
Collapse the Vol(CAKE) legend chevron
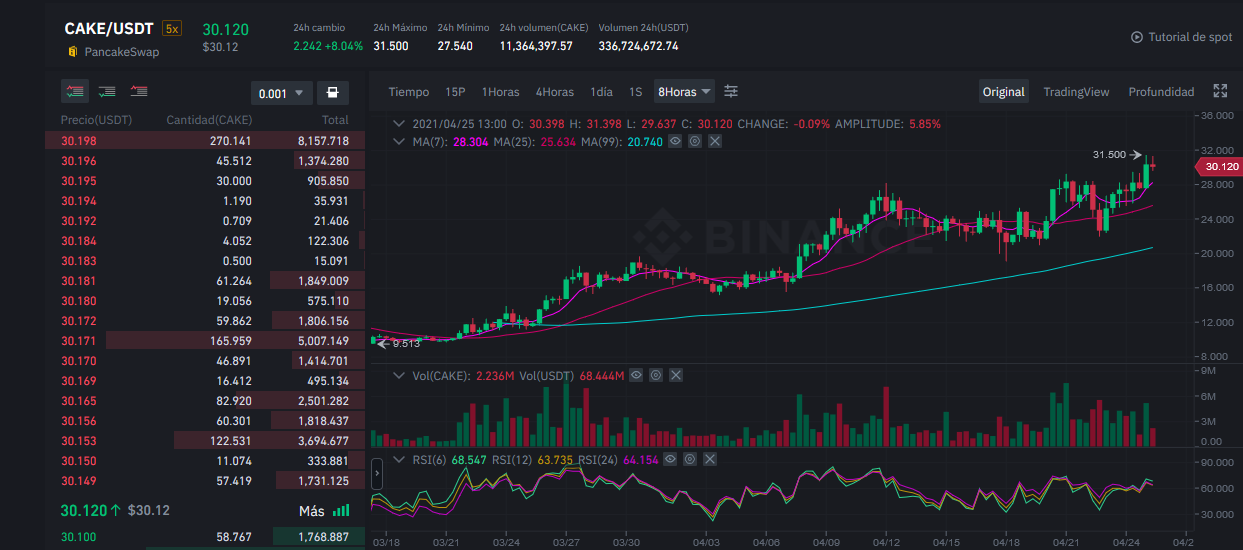[400, 375]
